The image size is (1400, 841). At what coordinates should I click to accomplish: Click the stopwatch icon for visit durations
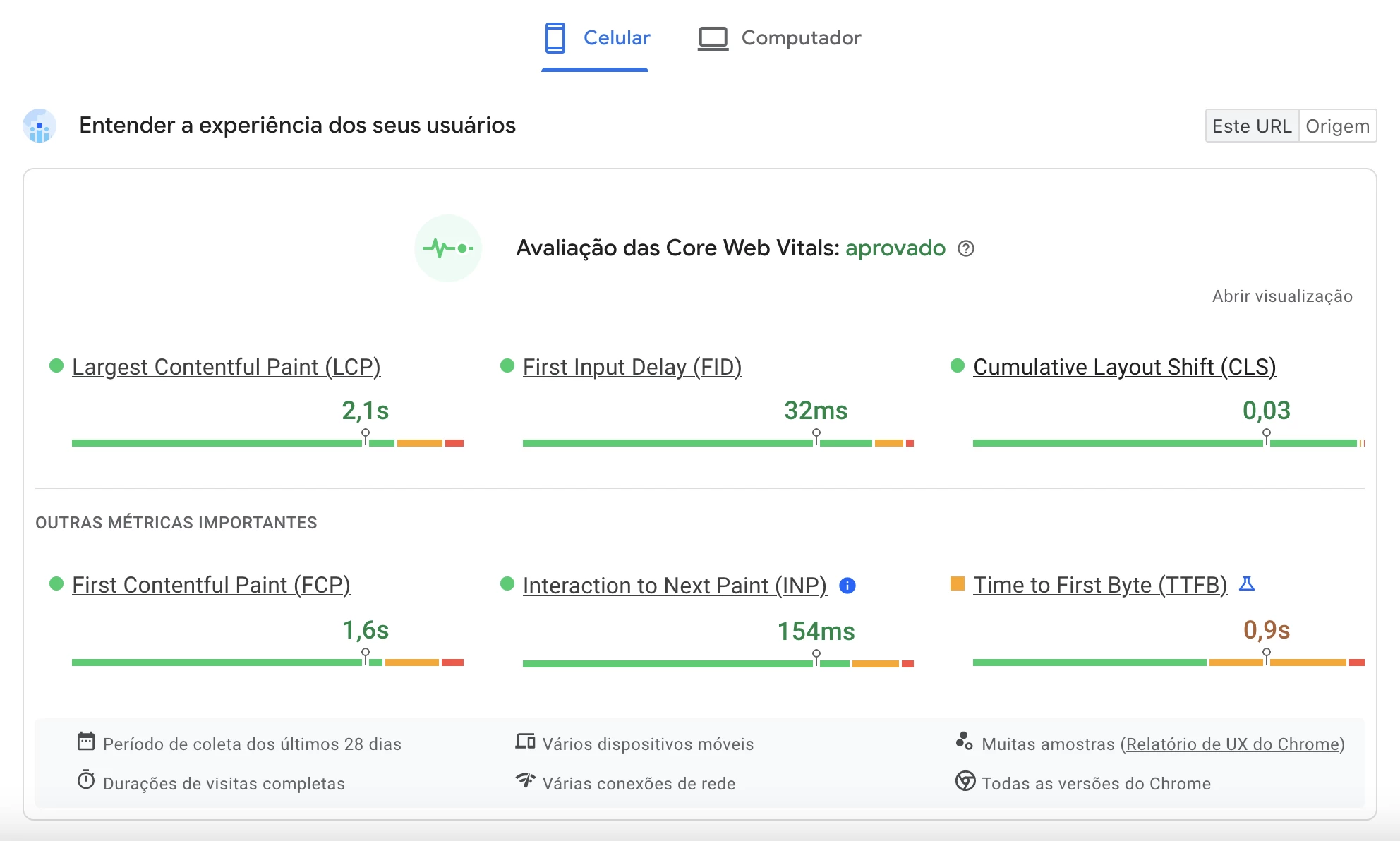pyautogui.click(x=86, y=780)
